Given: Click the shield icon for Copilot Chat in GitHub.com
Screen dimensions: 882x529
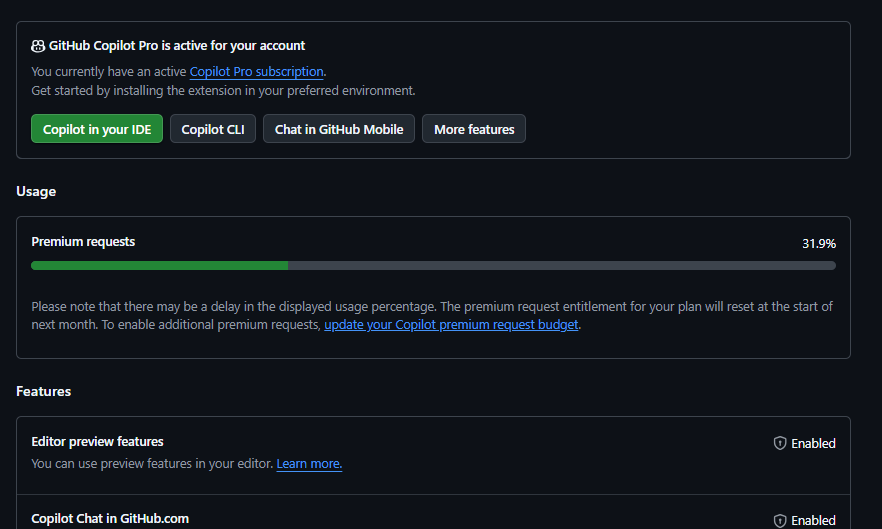Looking at the screenshot, I should (x=780, y=521).
